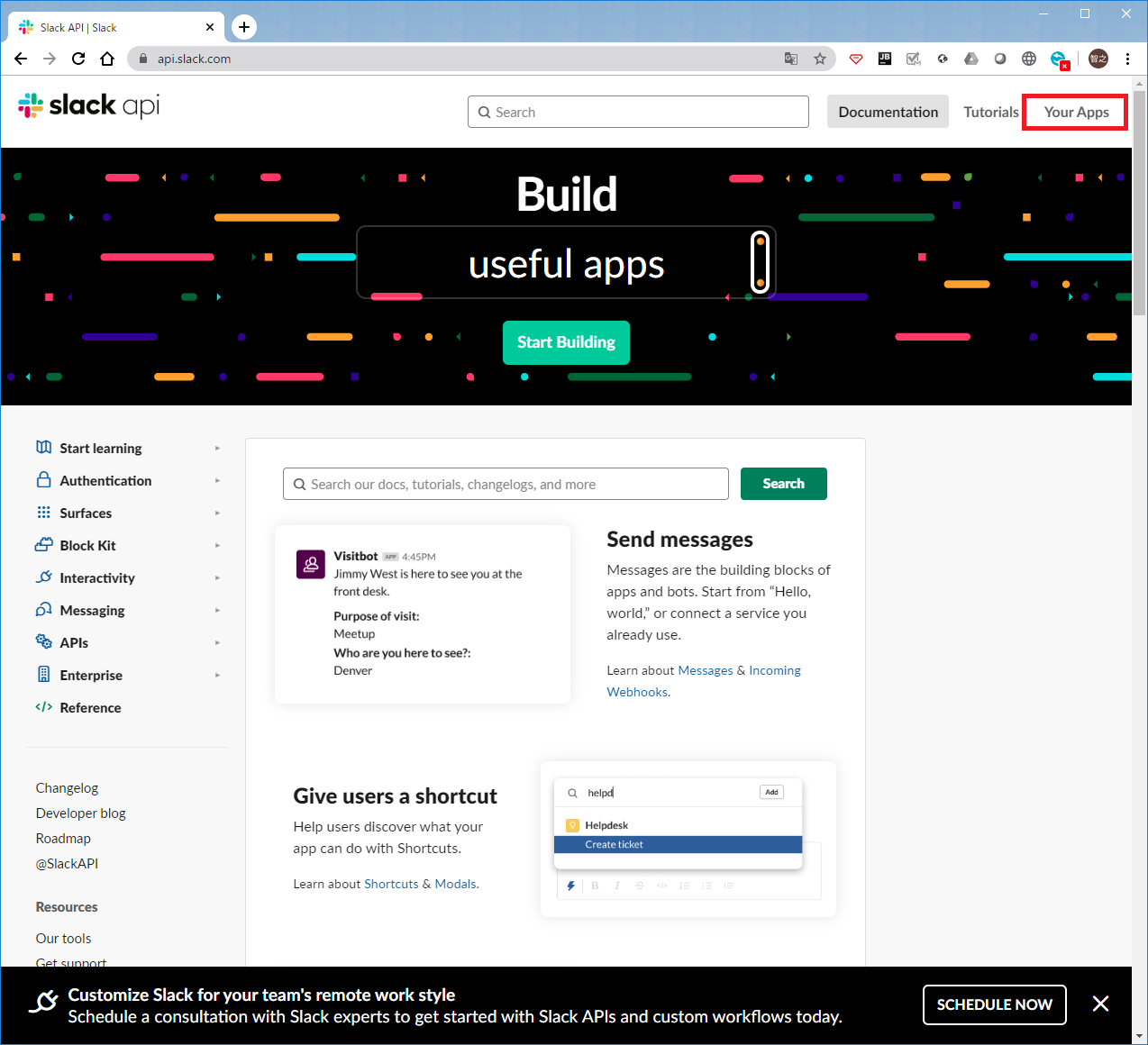Click the green Search button
This screenshot has width=1148, height=1045.
pyautogui.click(x=783, y=484)
